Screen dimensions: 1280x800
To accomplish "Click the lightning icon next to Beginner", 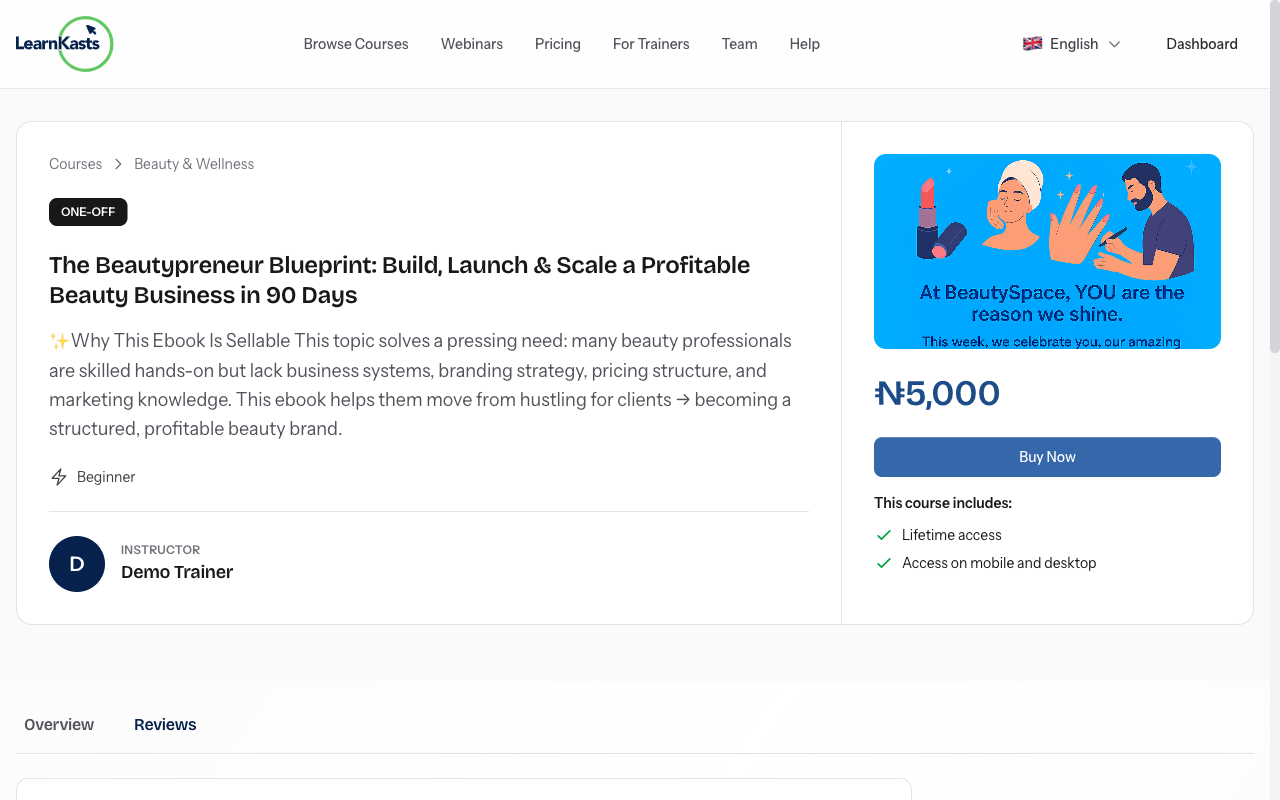I will 58,477.
